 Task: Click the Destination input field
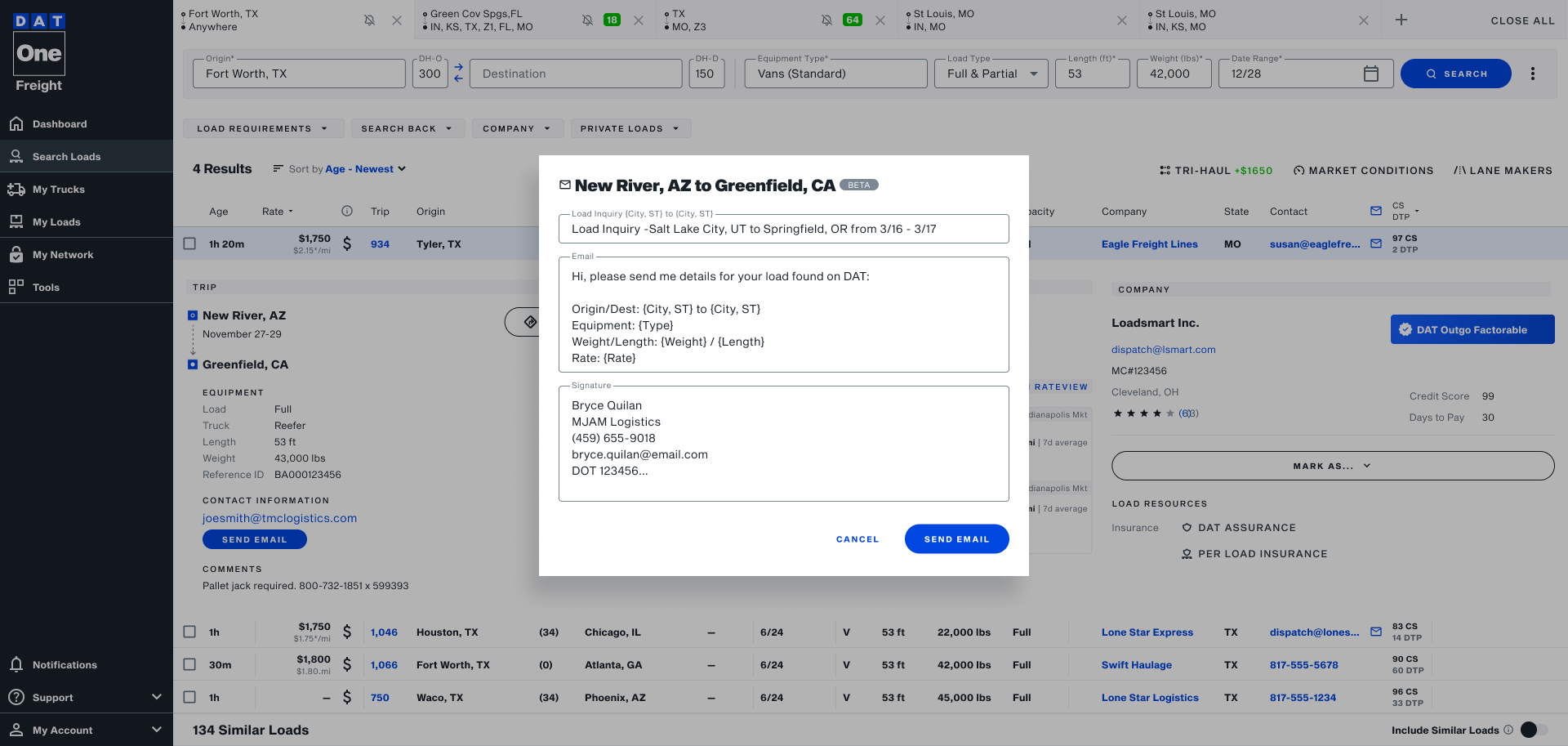coord(576,74)
